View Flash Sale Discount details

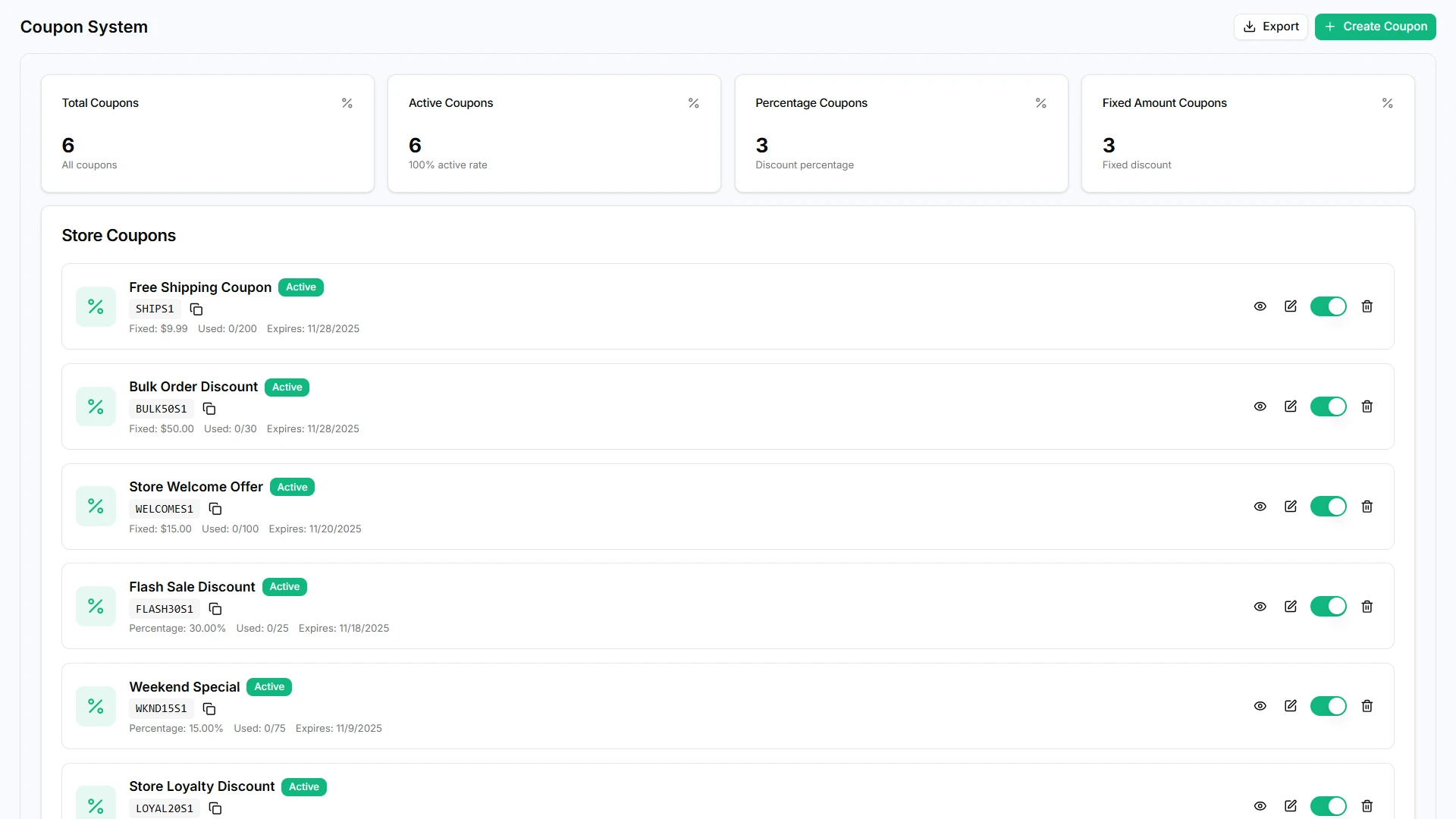1260,607
